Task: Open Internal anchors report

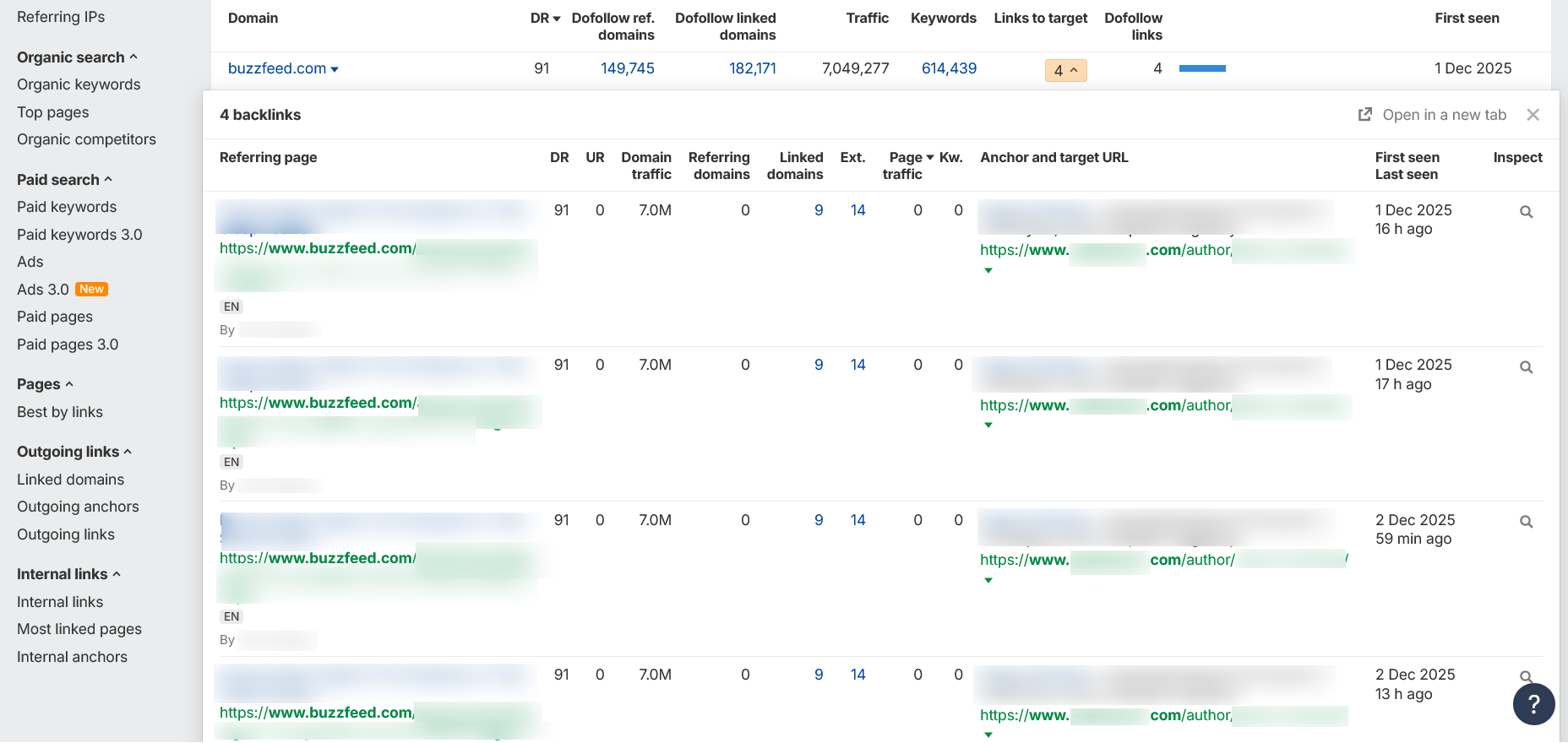Action: pos(72,657)
